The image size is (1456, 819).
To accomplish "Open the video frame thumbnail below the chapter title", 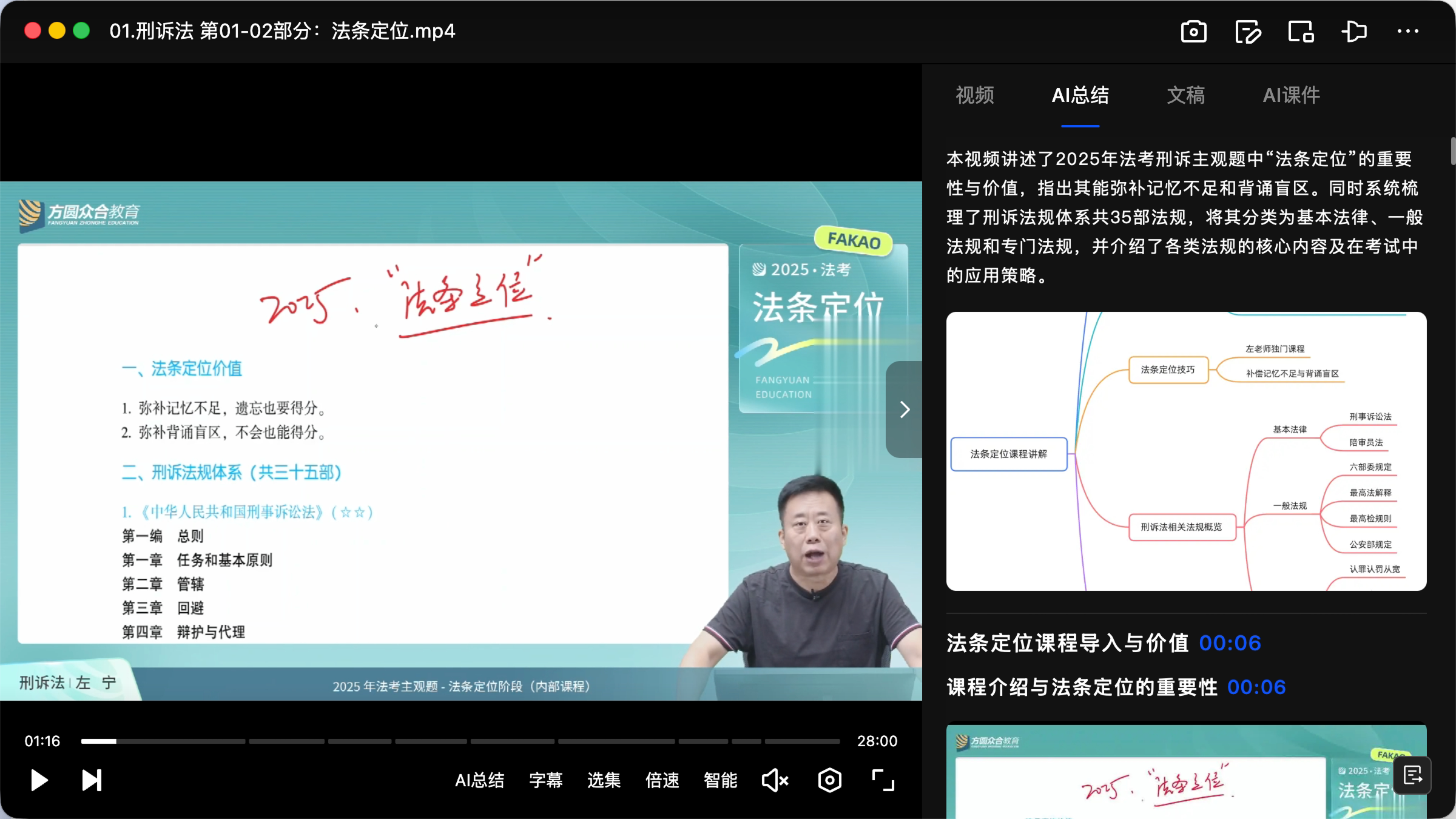I will [x=1186, y=770].
